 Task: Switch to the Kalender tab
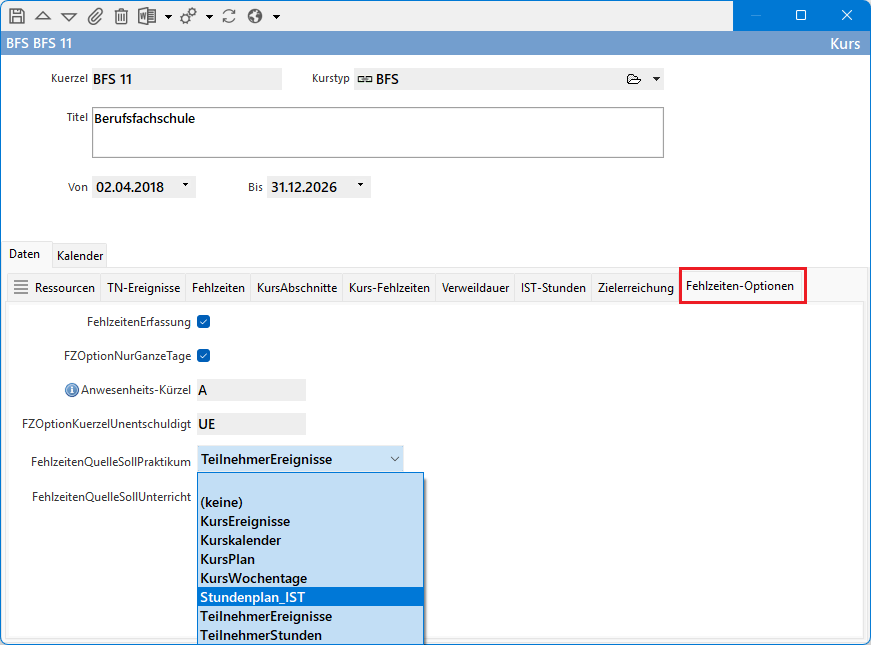coord(80,256)
